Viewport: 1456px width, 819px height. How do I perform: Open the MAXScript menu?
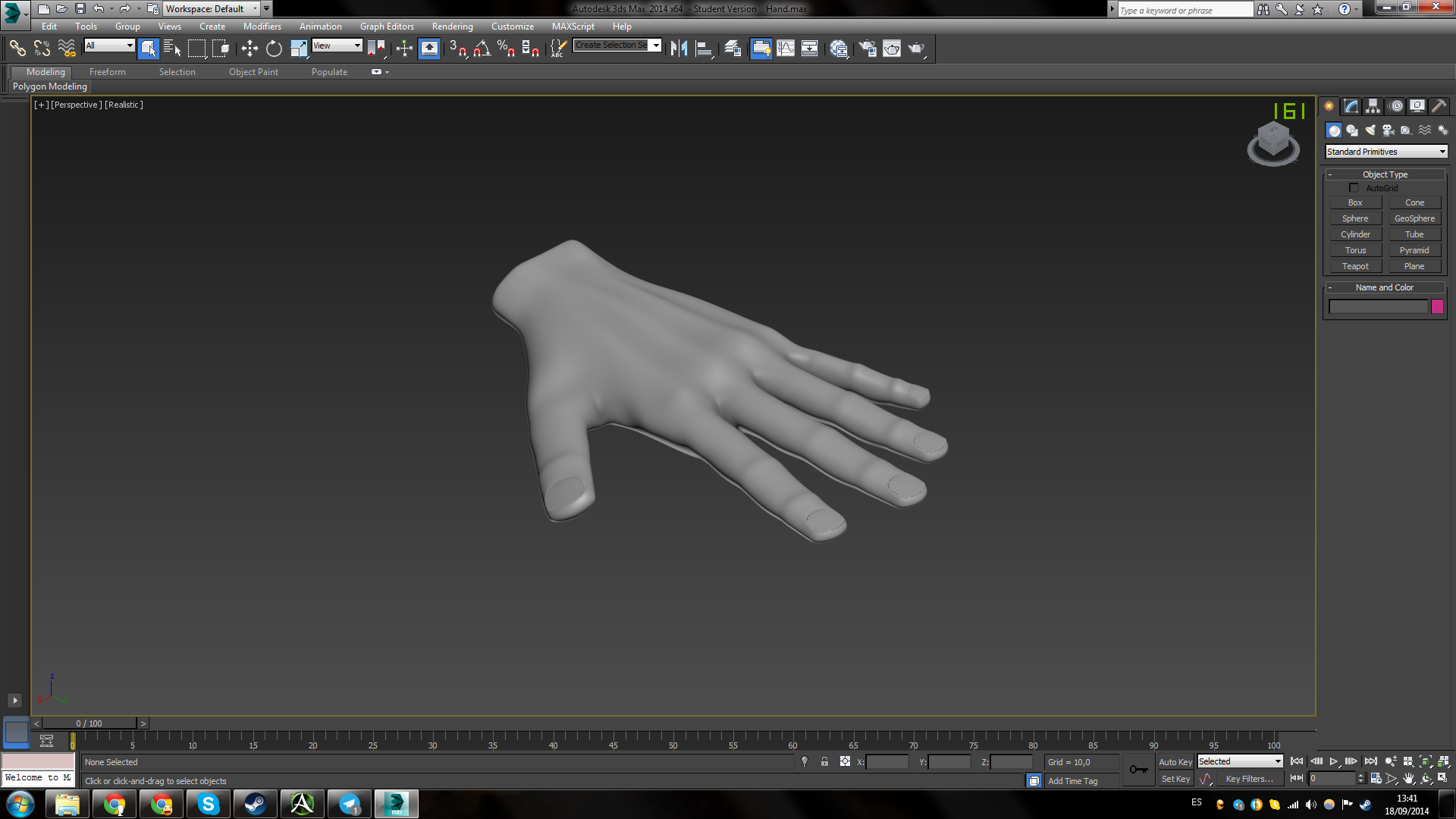[573, 27]
